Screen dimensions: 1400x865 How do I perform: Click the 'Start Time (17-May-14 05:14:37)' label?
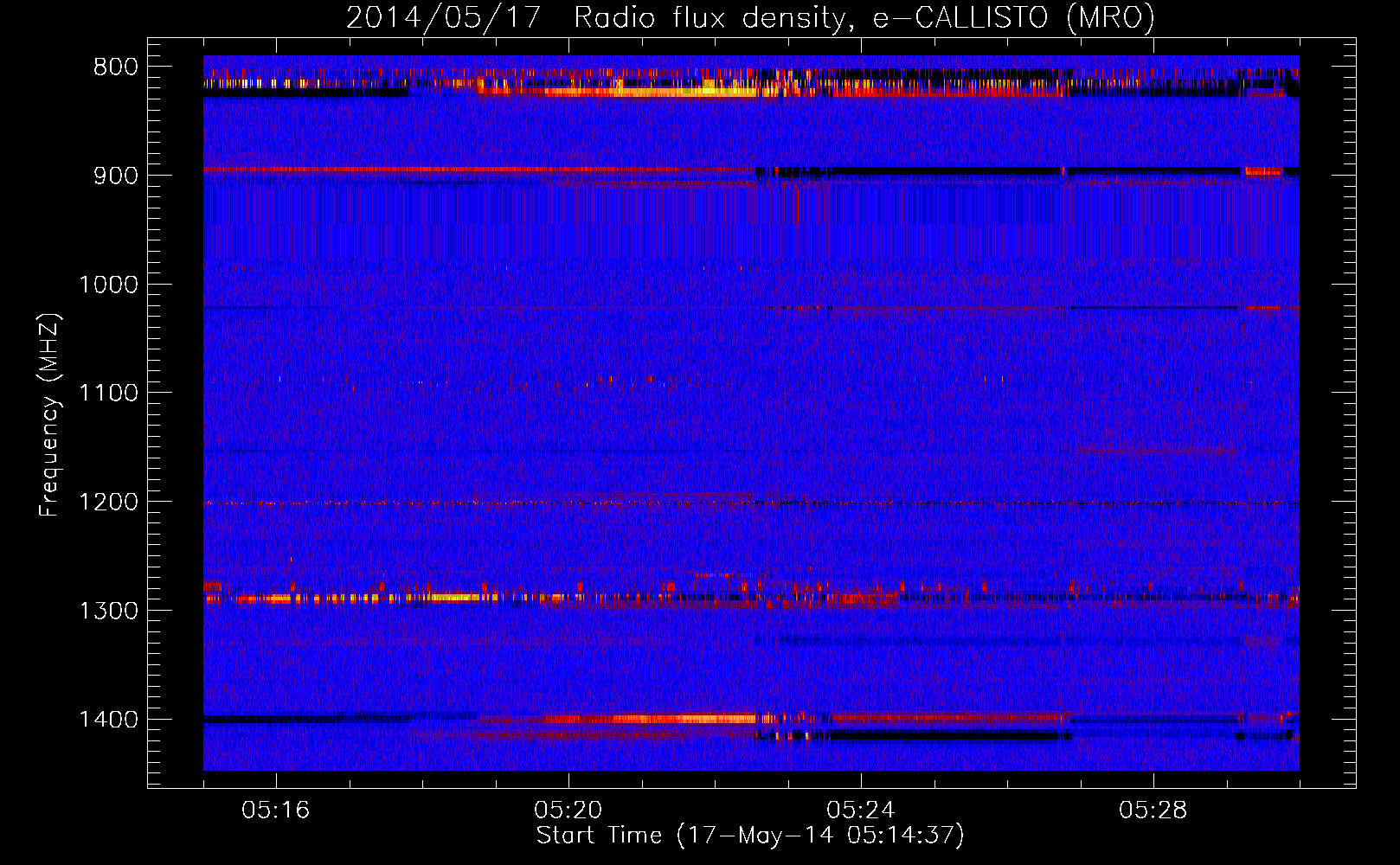coord(750,836)
